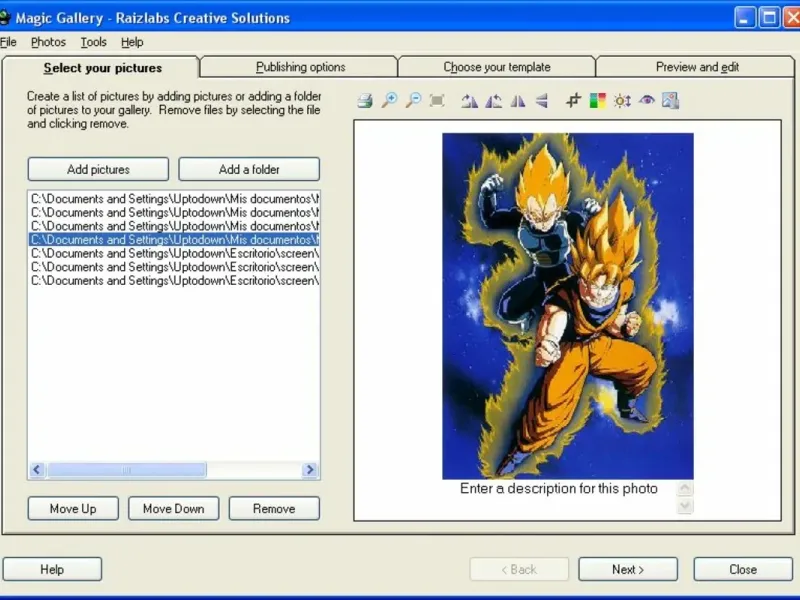Click the Zoom In magnifier icon
This screenshot has height=600, width=800.
tap(389, 101)
